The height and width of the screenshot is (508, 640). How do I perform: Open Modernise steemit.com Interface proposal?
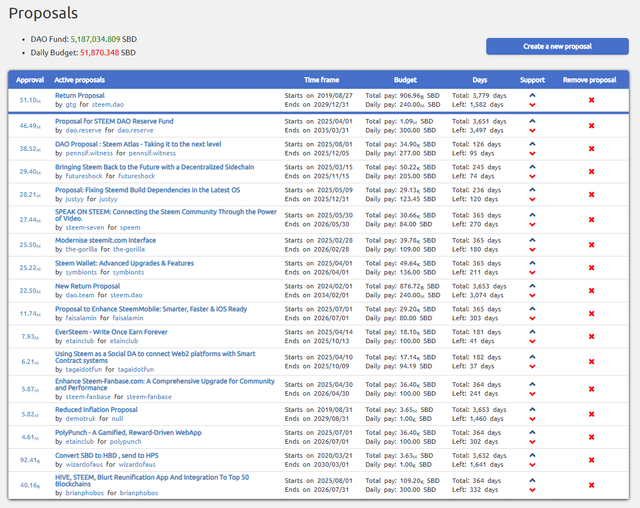(x=105, y=240)
